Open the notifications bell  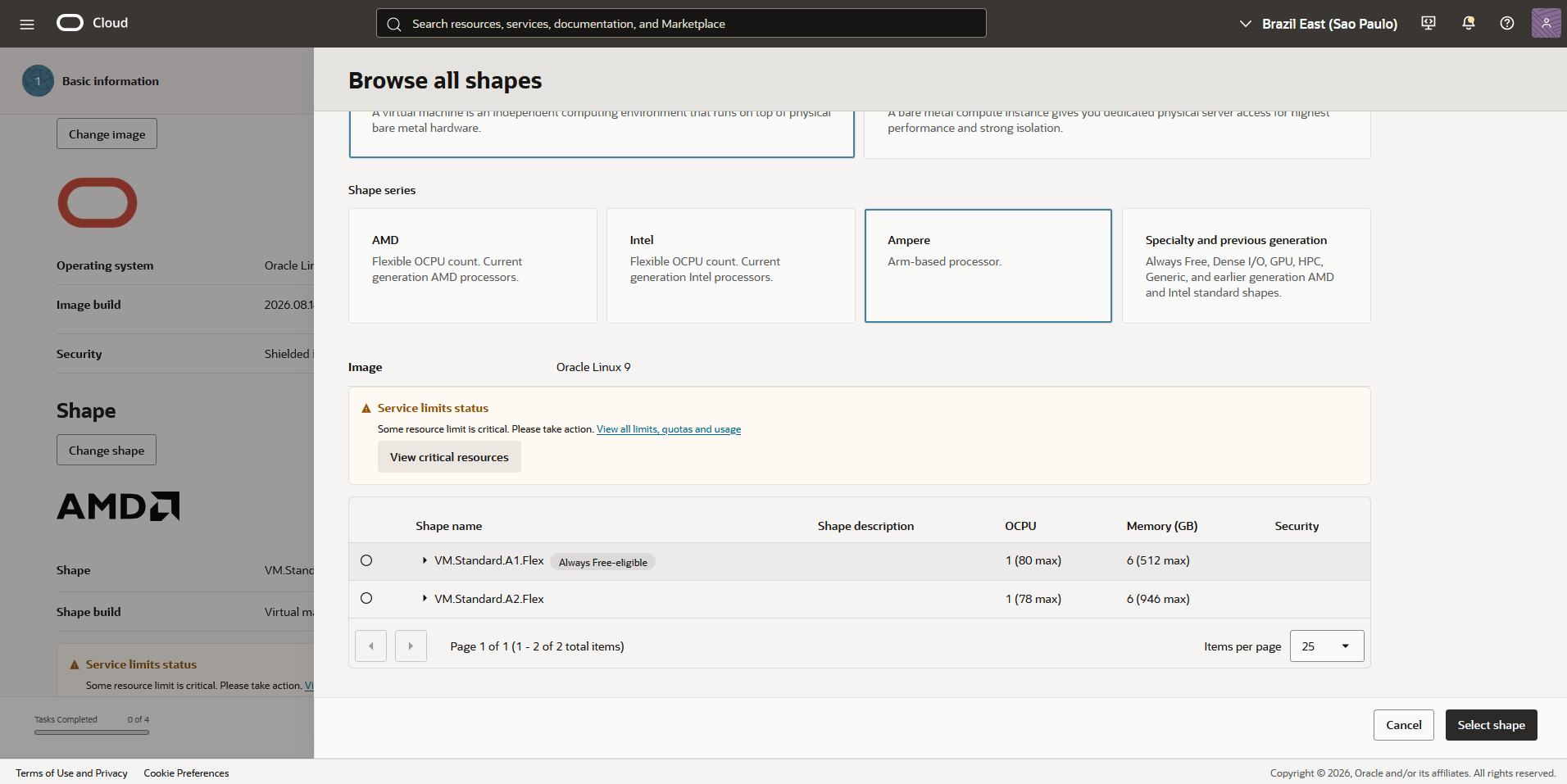[1468, 23]
